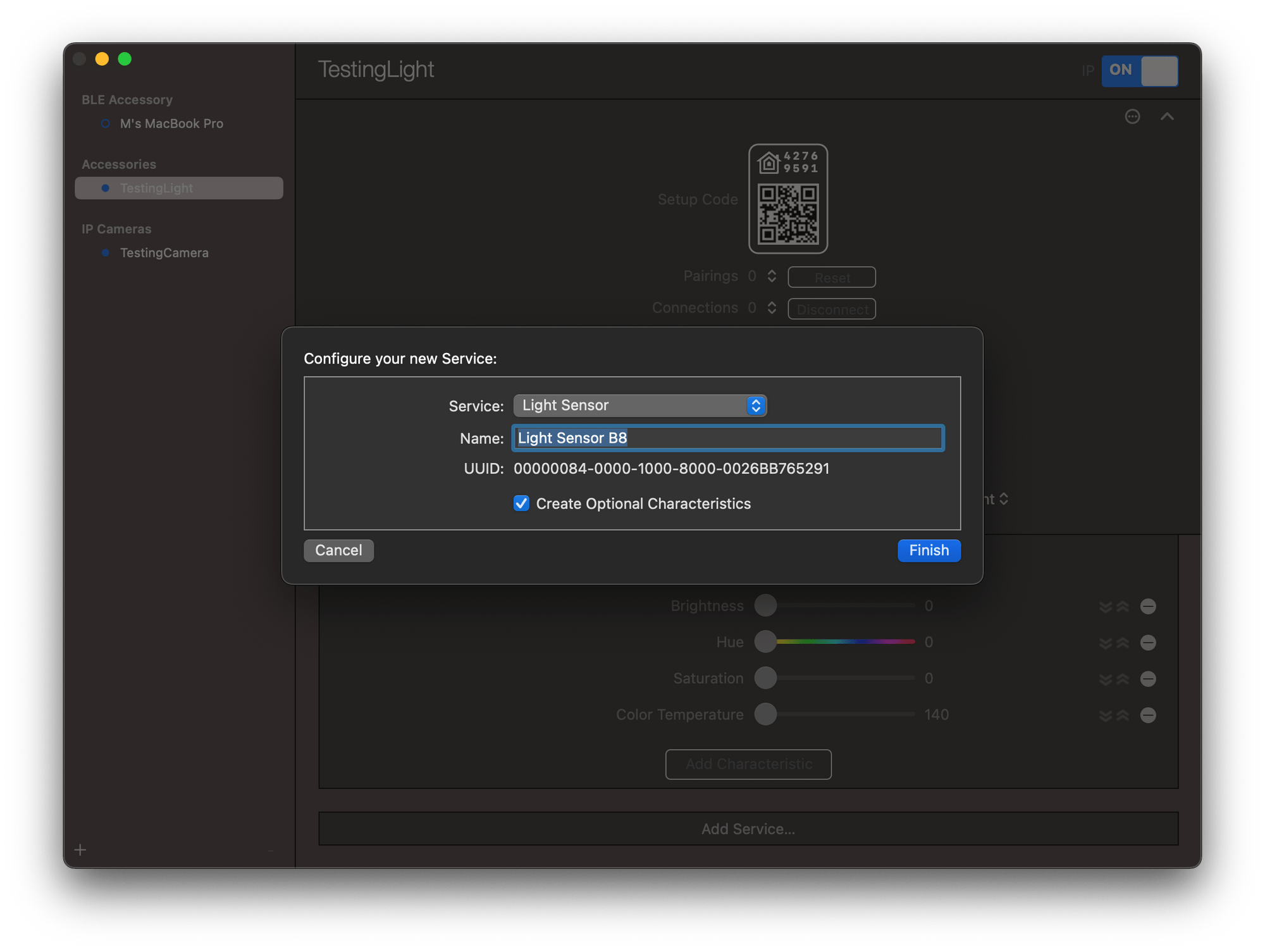The image size is (1265, 952).
Task: Uncheck Create Optional Characteristics
Action: (x=521, y=504)
